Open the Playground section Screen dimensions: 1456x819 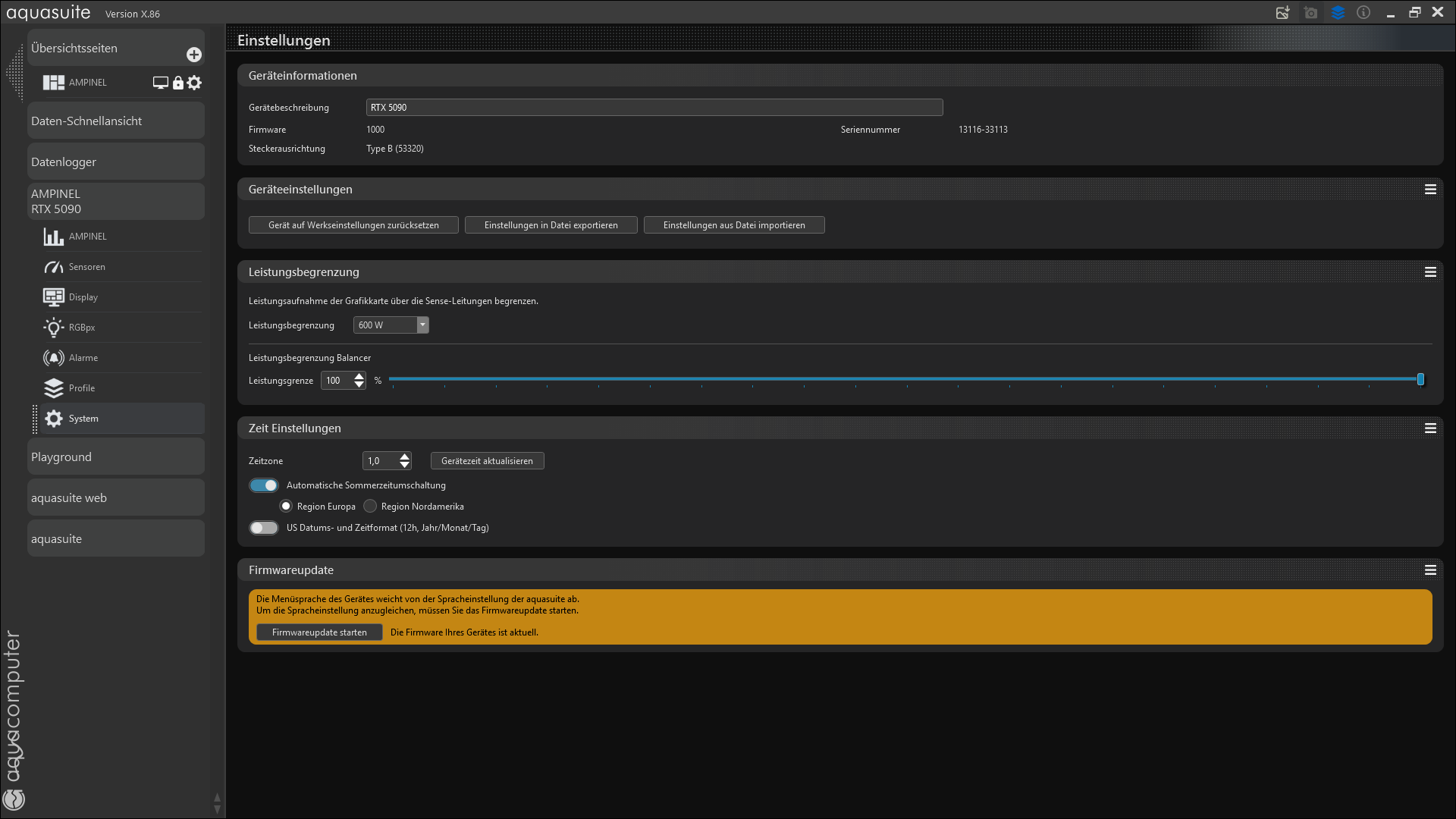[115, 457]
